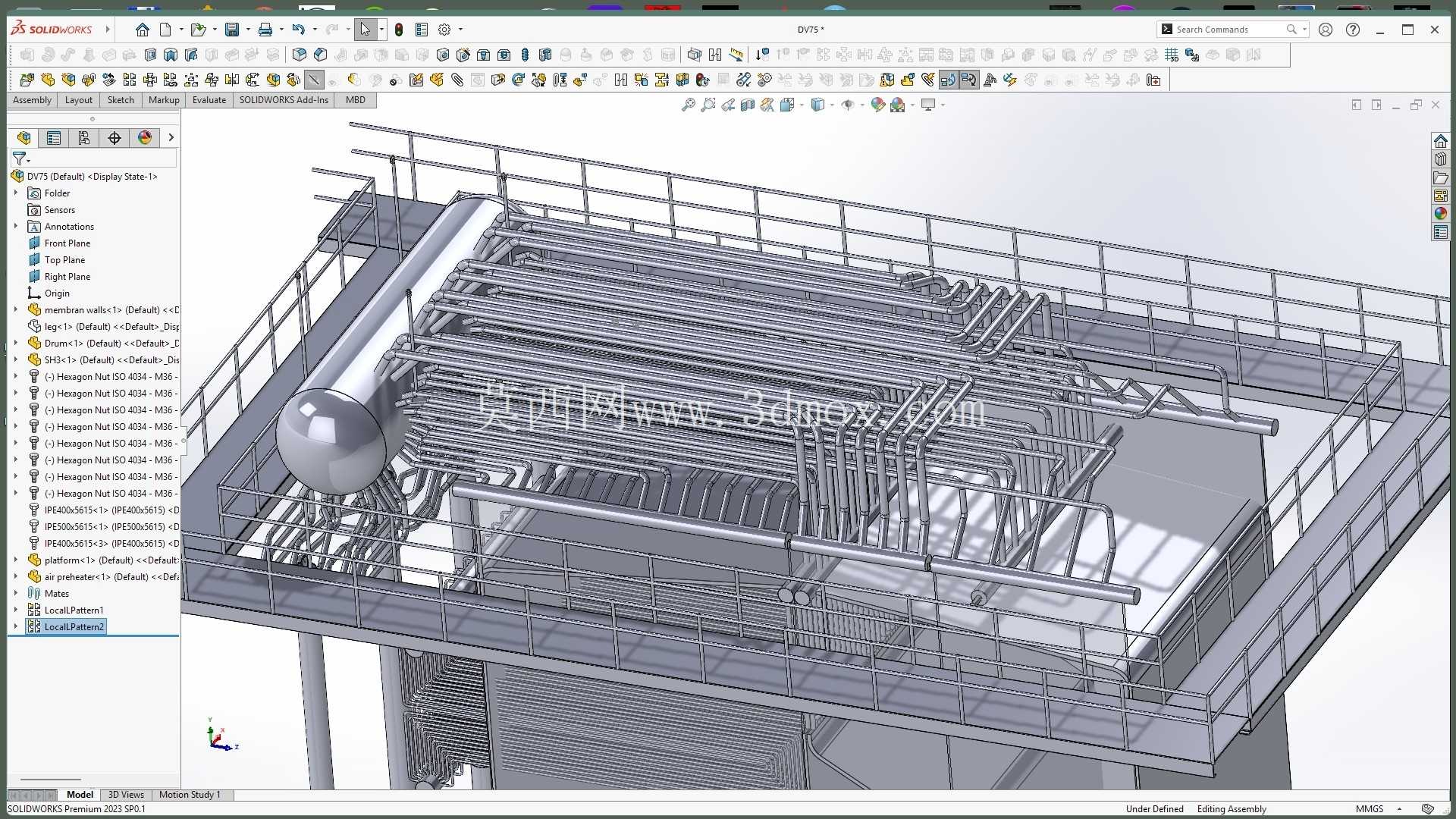Click the Save icon
The height and width of the screenshot is (819, 1456).
click(232, 30)
